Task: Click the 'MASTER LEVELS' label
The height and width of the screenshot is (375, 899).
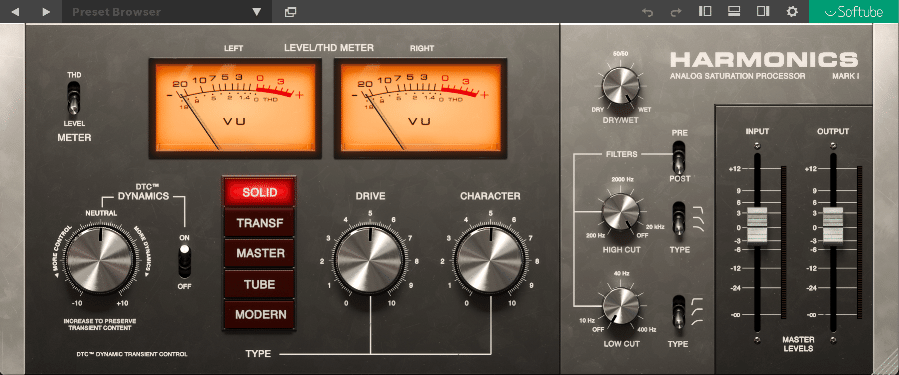Action: coord(798,344)
